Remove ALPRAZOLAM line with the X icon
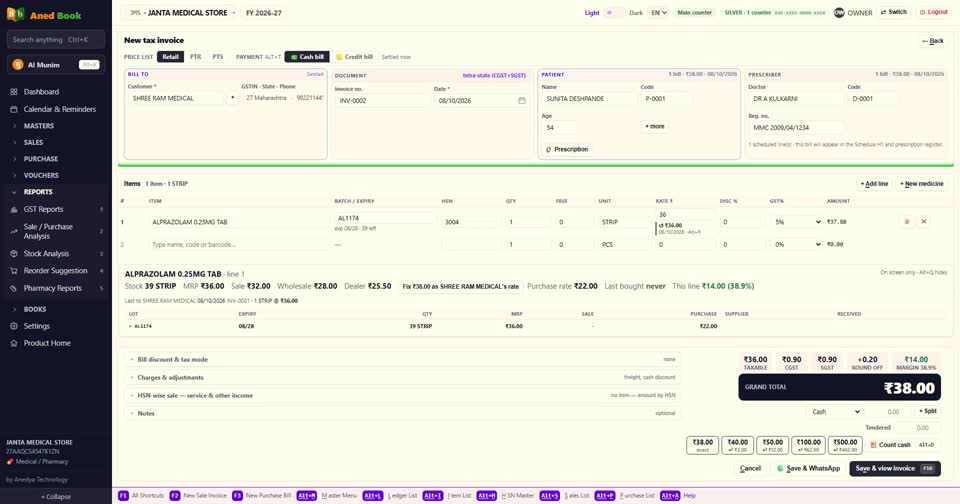Screen dimensions: 960x504 (924, 222)
